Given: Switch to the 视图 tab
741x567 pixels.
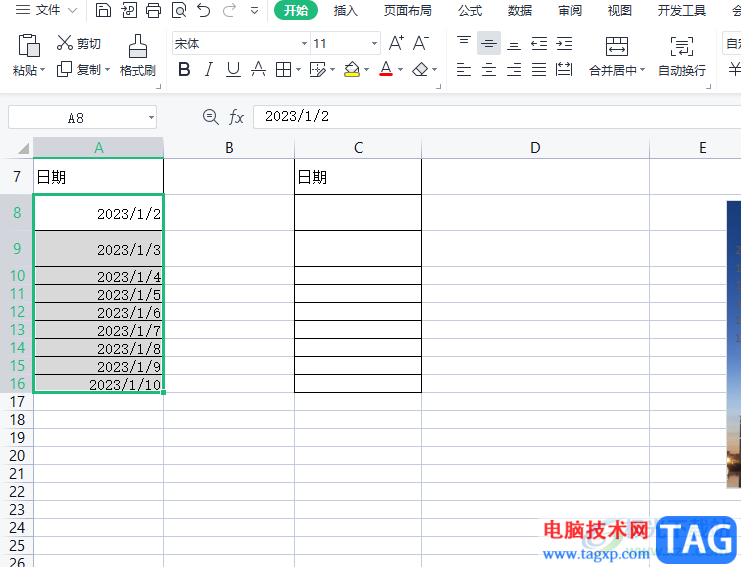Looking at the screenshot, I should [620, 10].
